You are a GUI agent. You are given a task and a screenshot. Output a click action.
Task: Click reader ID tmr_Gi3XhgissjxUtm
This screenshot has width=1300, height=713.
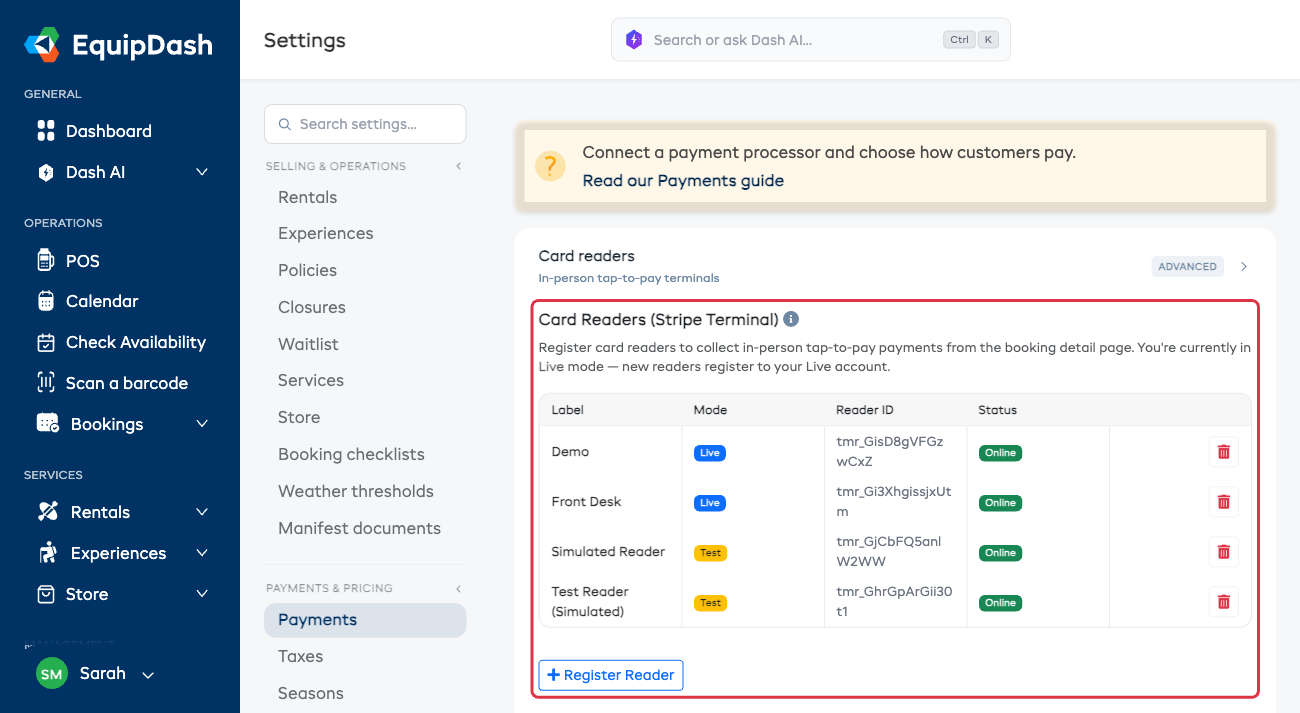click(893, 502)
